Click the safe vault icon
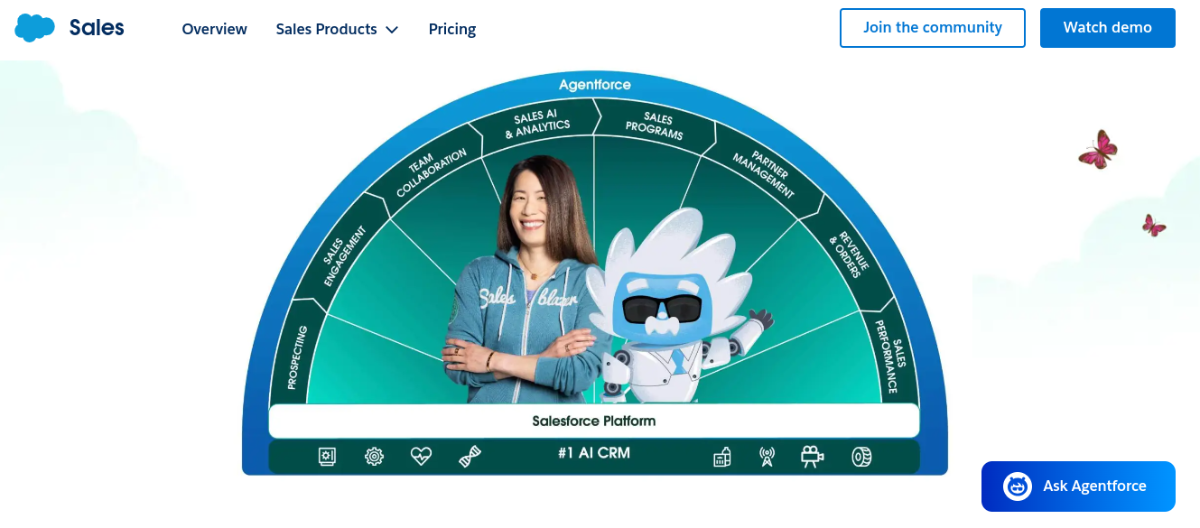Viewport: 1200px width, 528px height. tap(327, 457)
